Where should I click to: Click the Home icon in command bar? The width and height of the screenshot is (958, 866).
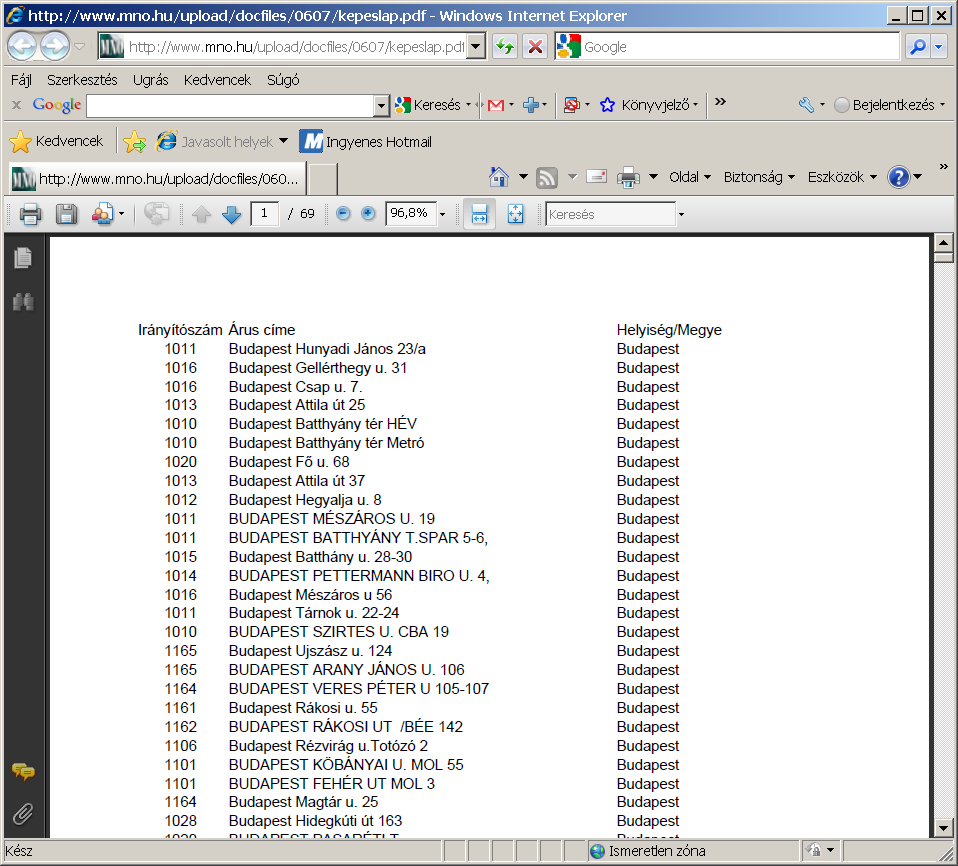pos(499,177)
